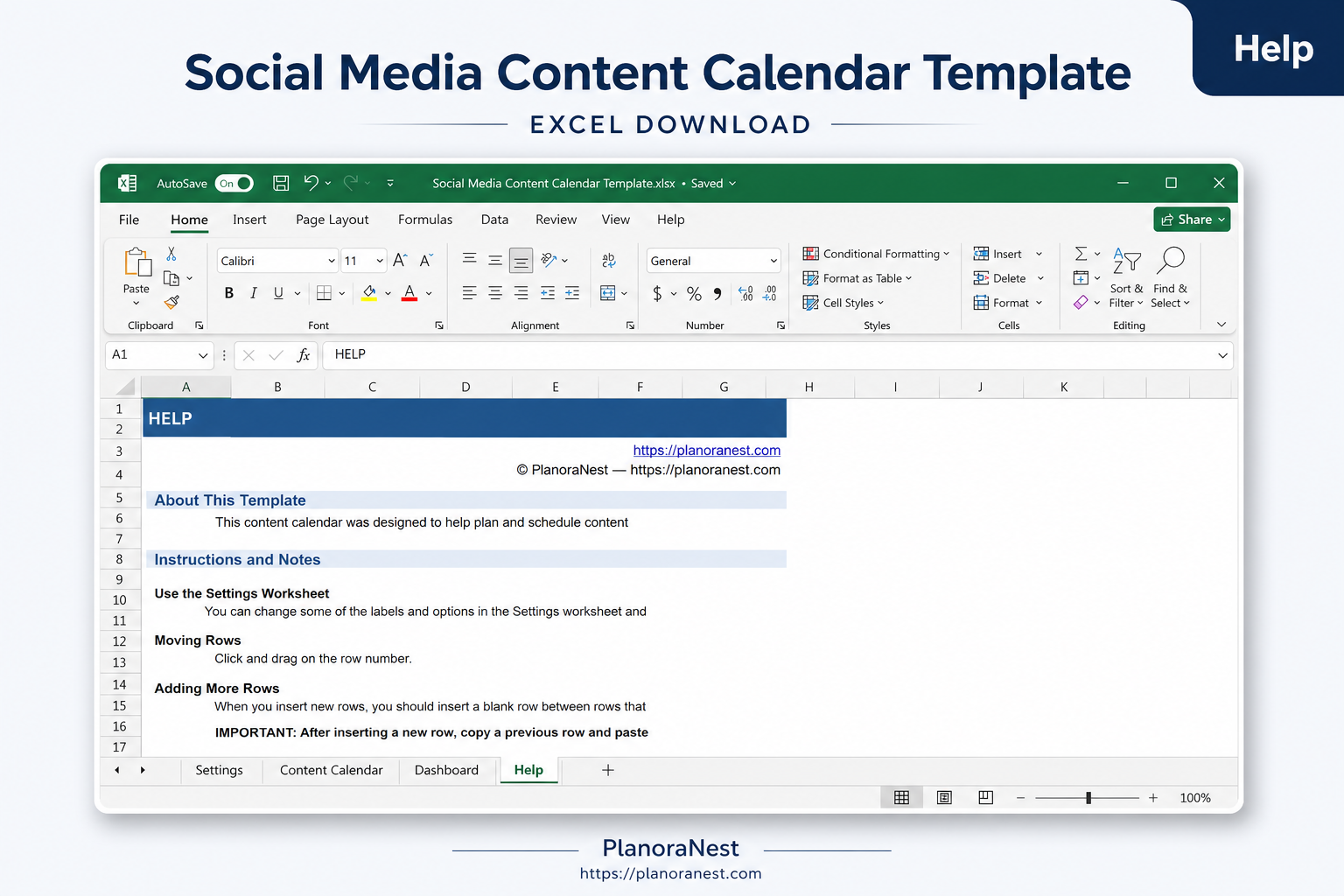Expand the formula bar chevron
The width and height of the screenshot is (1344, 896).
[x=1222, y=355]
